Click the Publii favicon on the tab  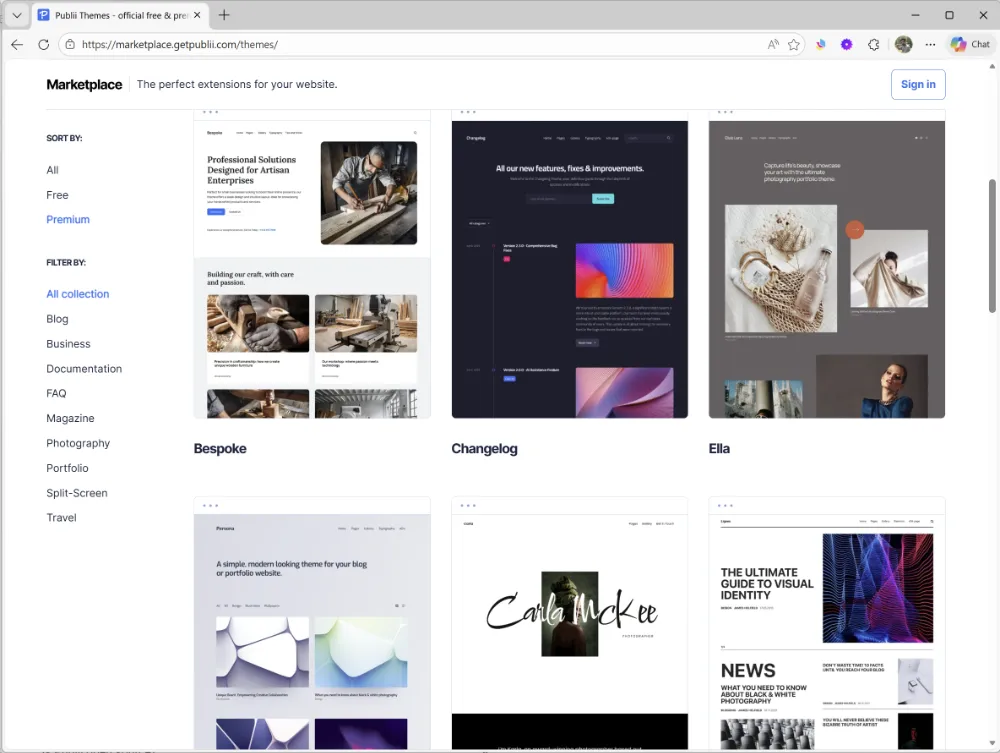point(42,15)
